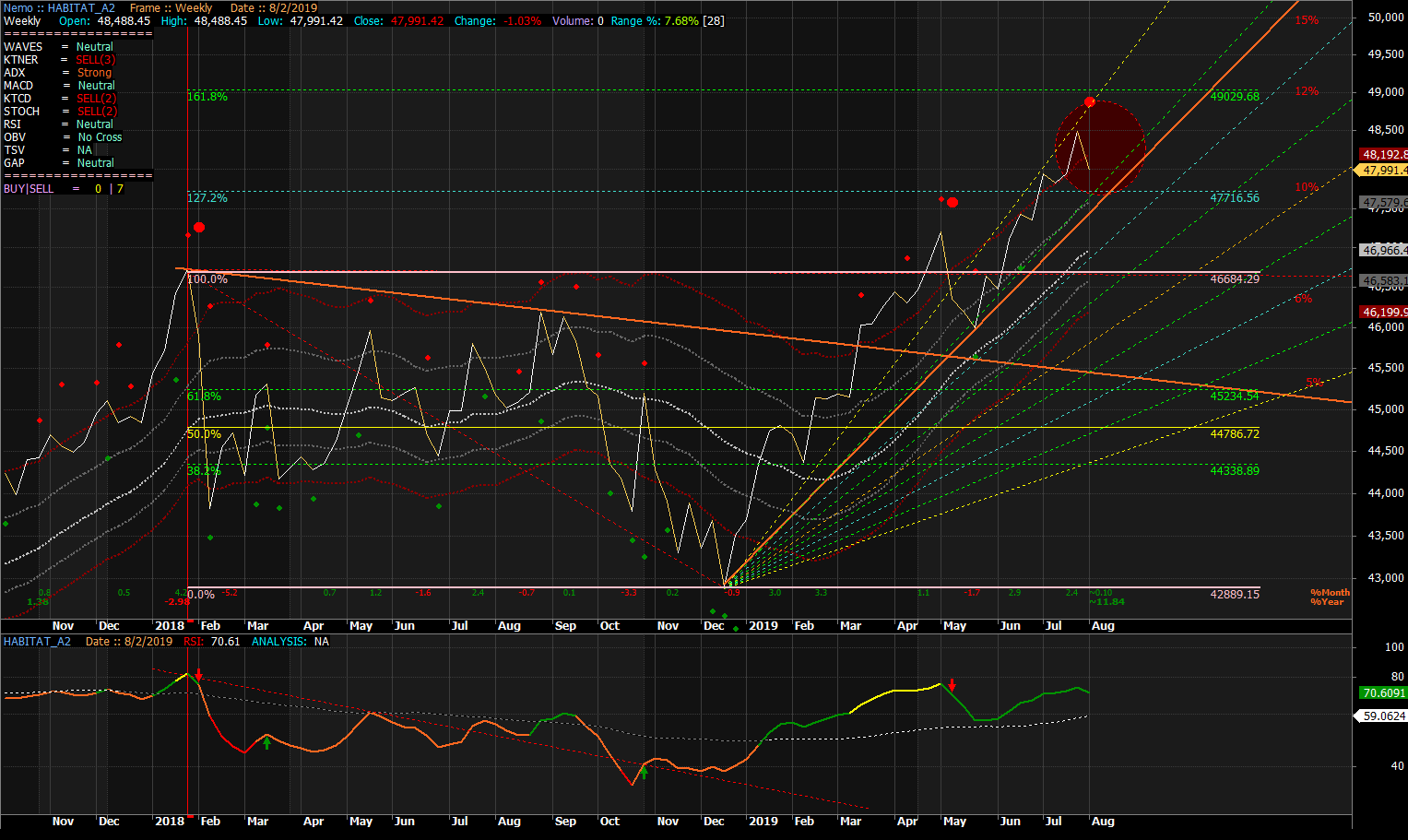
Task: Click the KTCD SELL(2) signal row
Action: pyautogui.click(x=60, y=98)
